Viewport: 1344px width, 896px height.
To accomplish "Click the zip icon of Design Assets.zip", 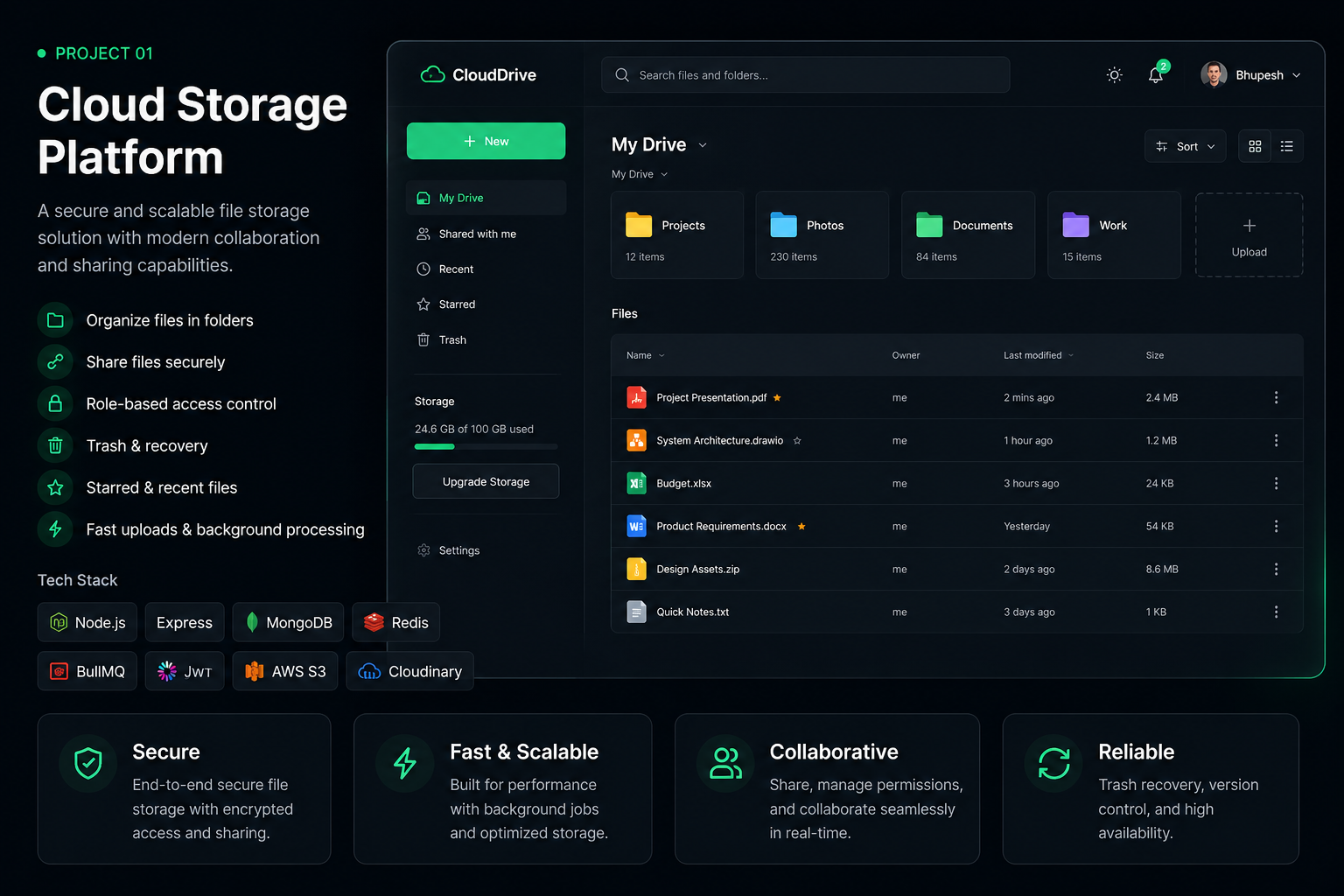I will pyautogui.click(x=637, y=569).
